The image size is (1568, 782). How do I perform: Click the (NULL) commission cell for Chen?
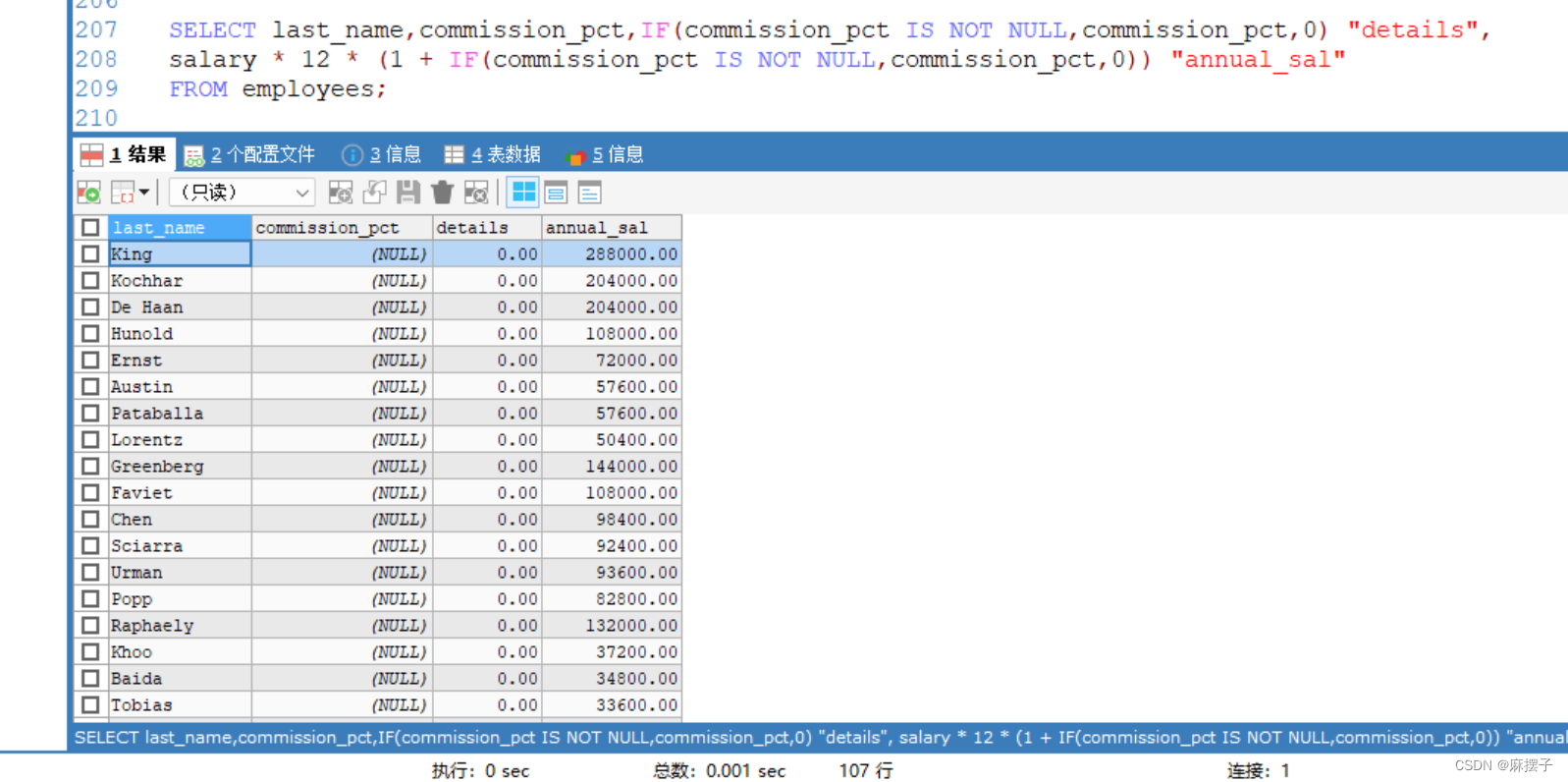342,519
